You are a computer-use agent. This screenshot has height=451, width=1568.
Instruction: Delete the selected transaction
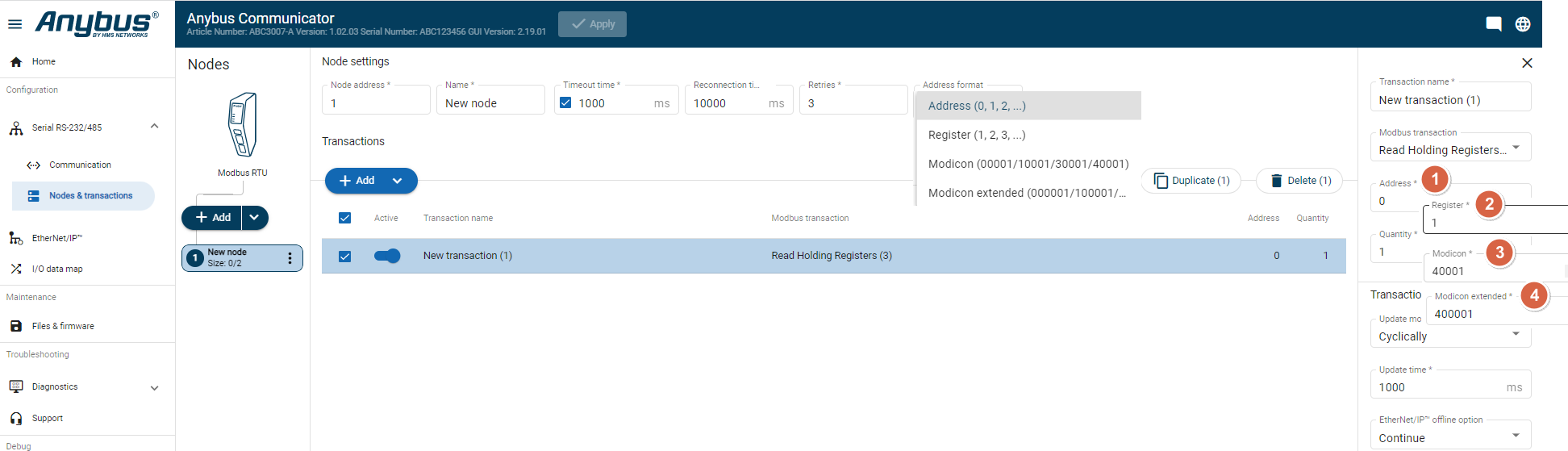point(1299,181)
